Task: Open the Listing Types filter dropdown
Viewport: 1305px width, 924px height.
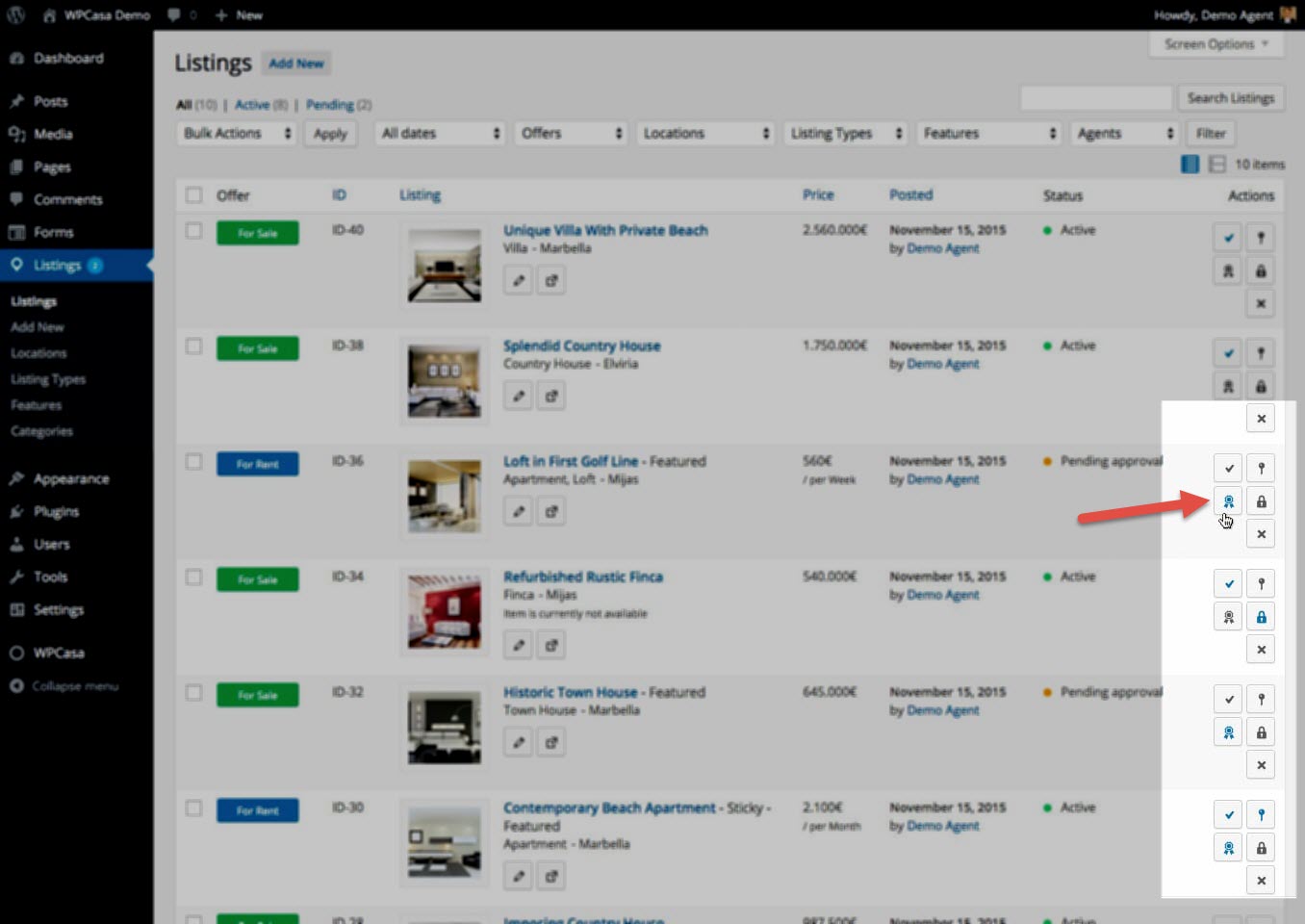Action: (x=846, y=133)
